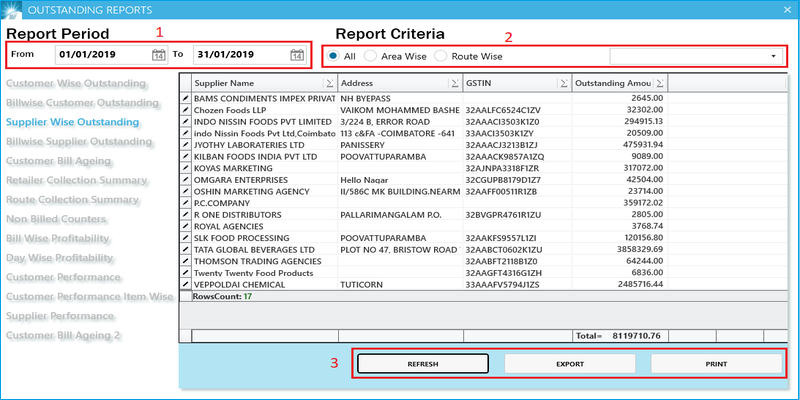Select the Route Wise radio option
Viewport: 800px width, 400px height.
441,56
